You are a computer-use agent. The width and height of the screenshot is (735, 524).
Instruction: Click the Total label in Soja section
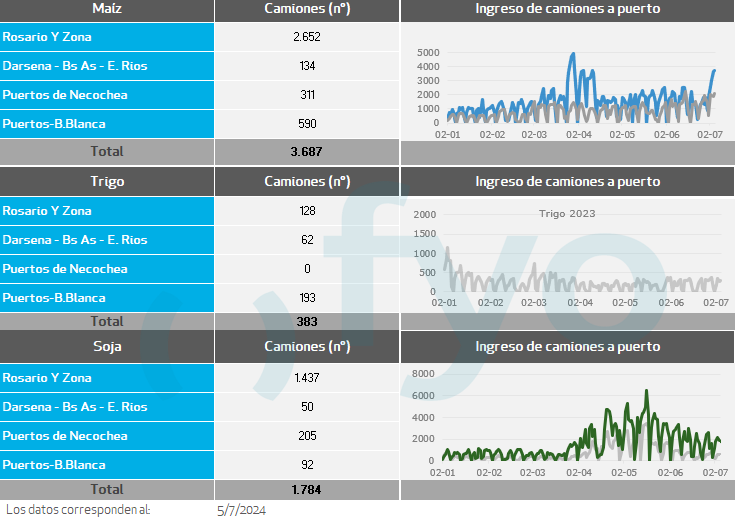(x=107, y=490)
